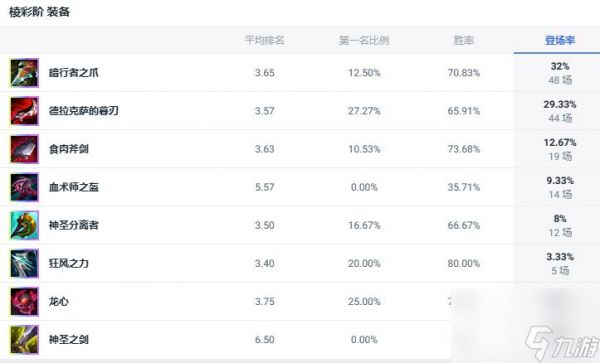Screen dimensions: 600x363
Task: Click the 龙心 item icon
Action: tap(24, 301)
